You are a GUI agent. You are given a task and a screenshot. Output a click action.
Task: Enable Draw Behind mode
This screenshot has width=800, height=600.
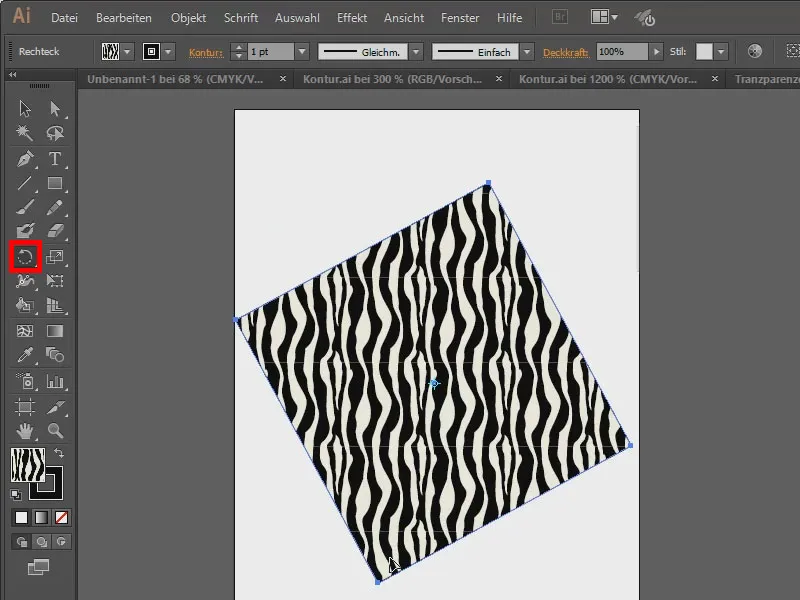[x=41, y=542]
